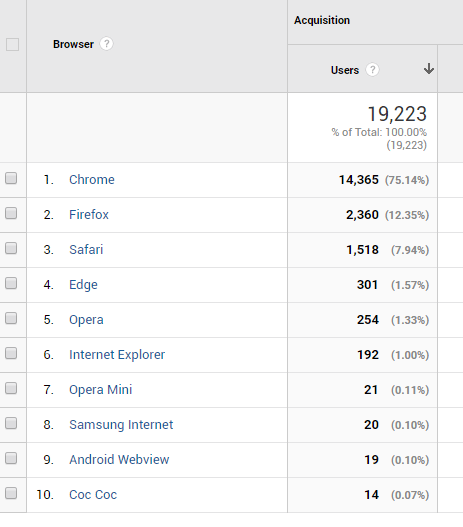Check the box for Firefox row
The image size is (463, 527).
11,213
